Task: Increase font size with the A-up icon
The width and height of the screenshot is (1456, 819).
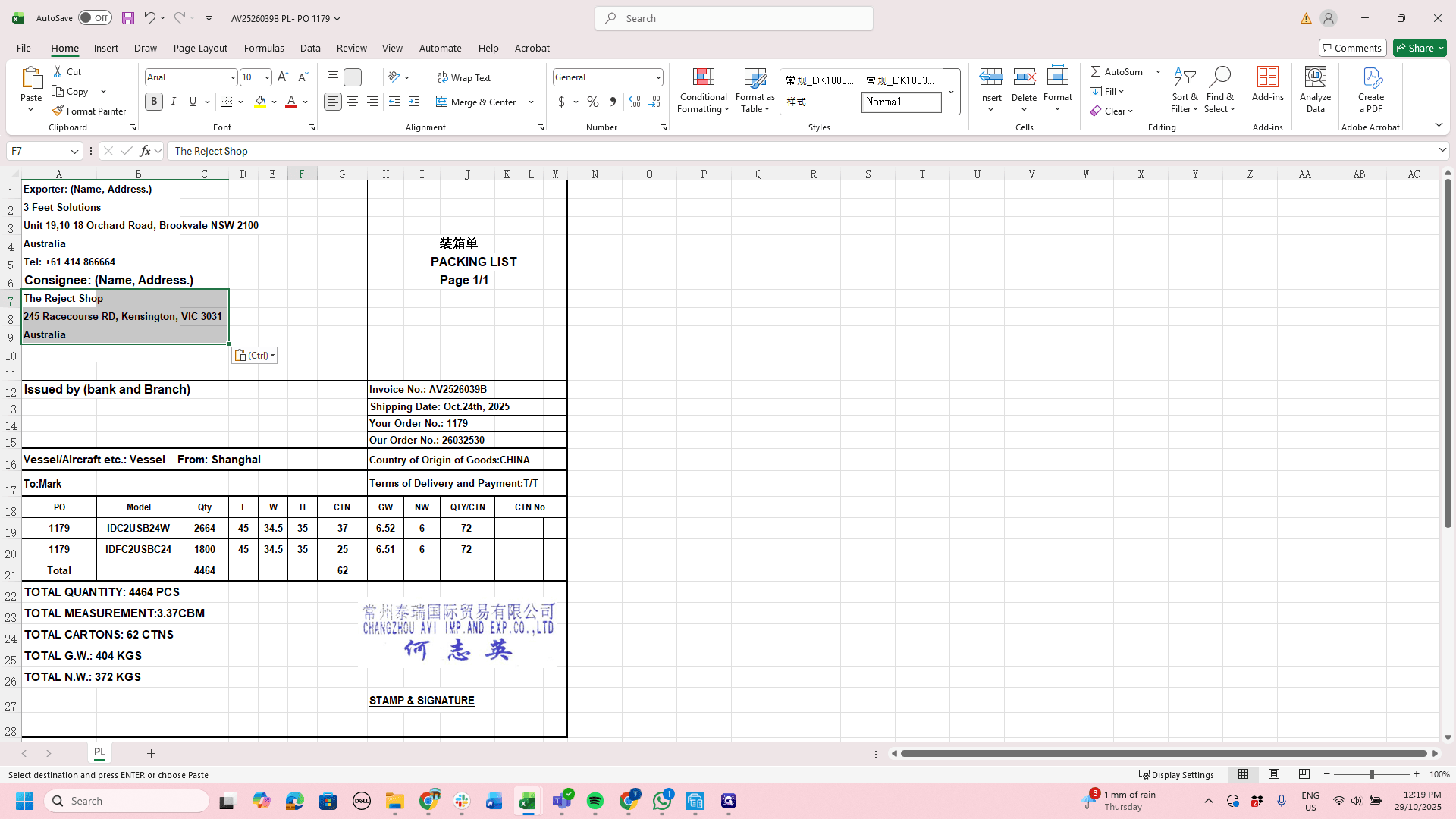Action: [283, 77]
